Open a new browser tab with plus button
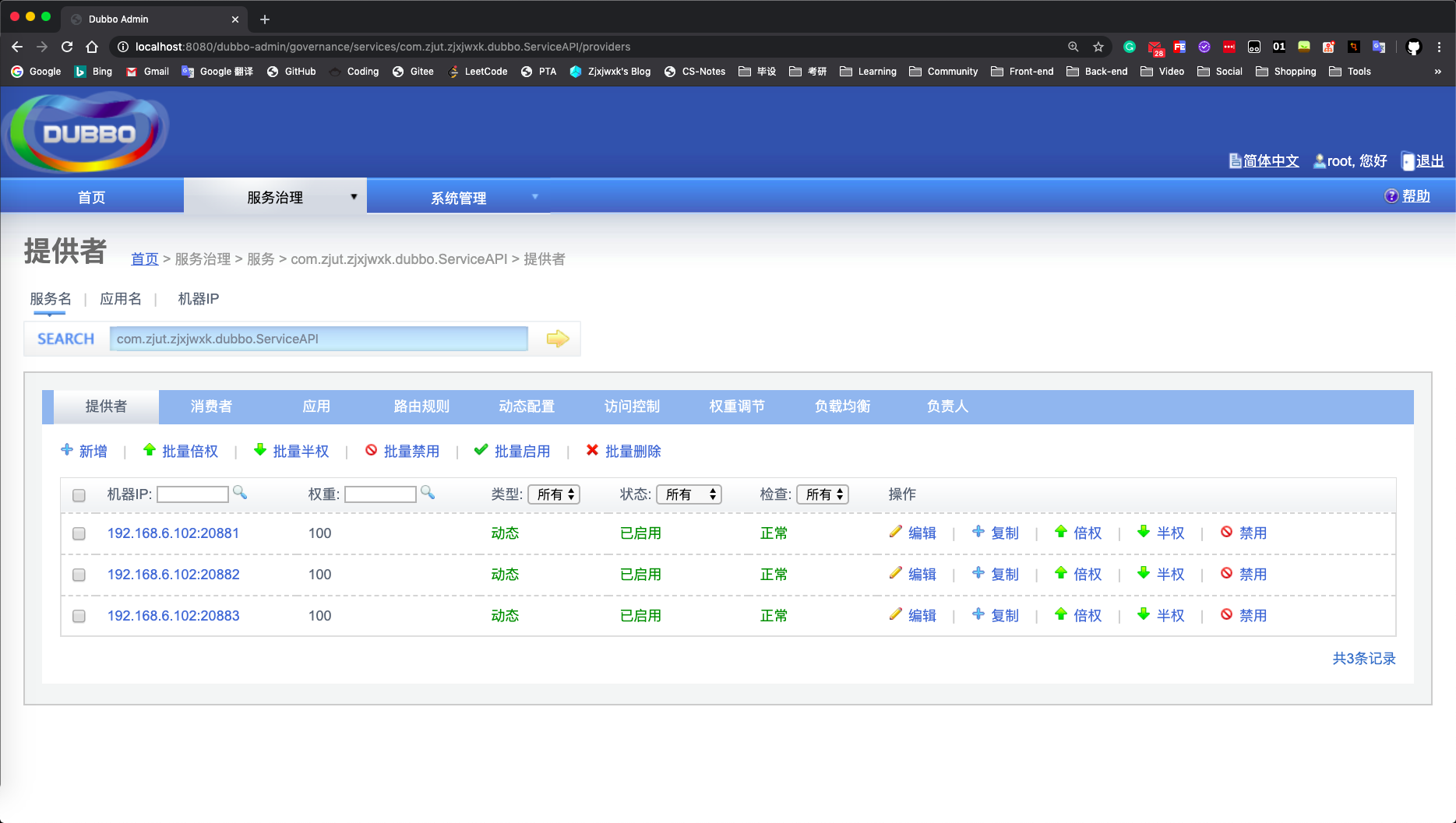Image resolution: width=1456 pixels, height=823 pixels. click(x=265, y=19)
